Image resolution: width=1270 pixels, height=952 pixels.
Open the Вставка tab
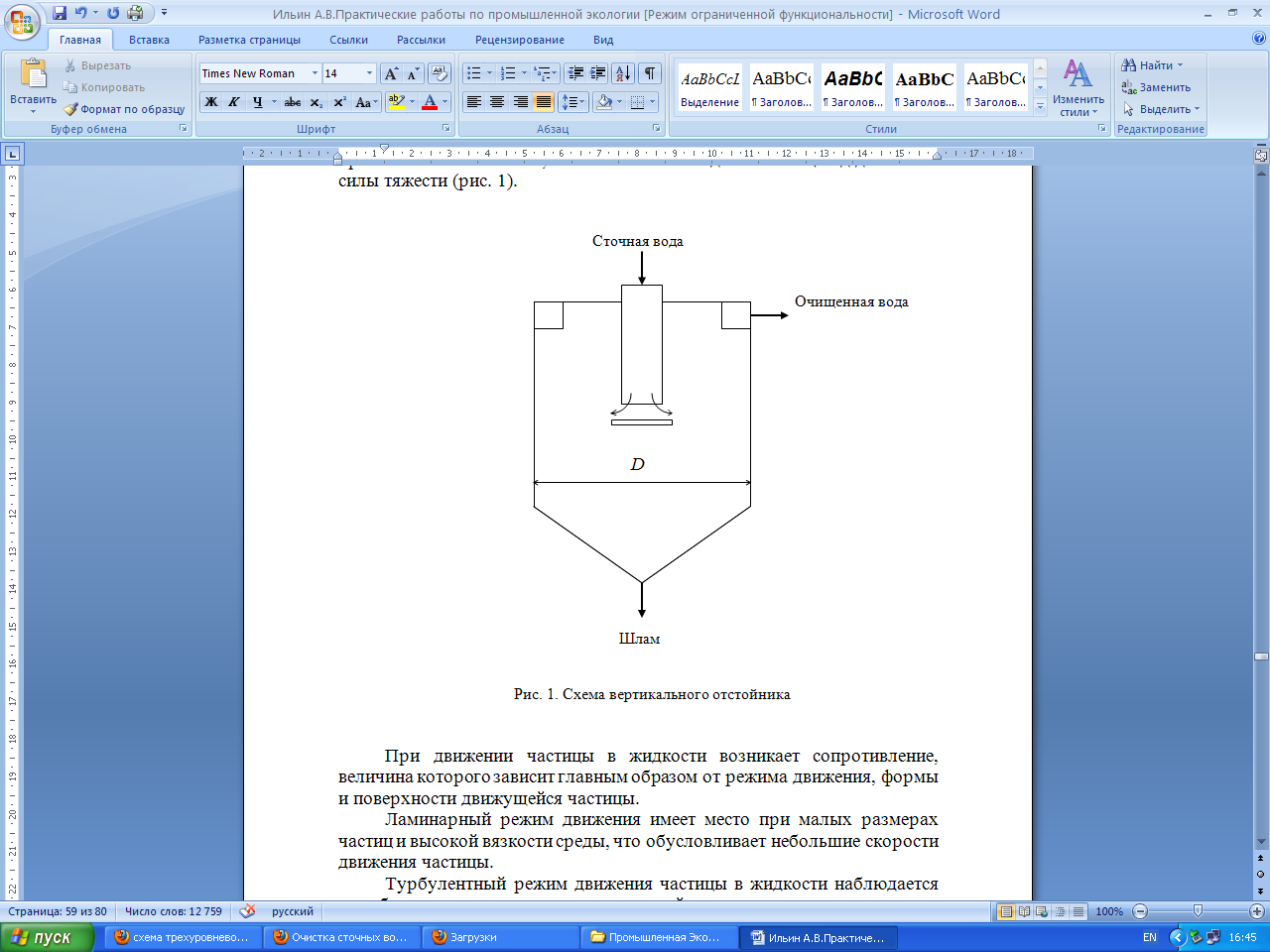coord(149,40)
